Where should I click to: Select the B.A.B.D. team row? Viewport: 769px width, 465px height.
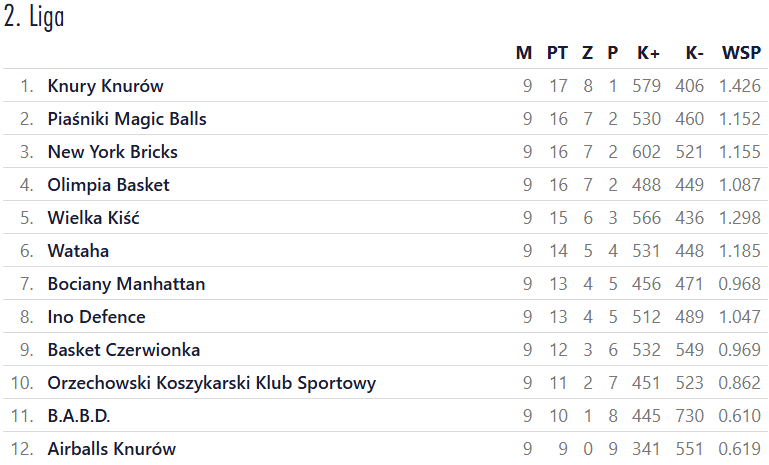(79, 416)
